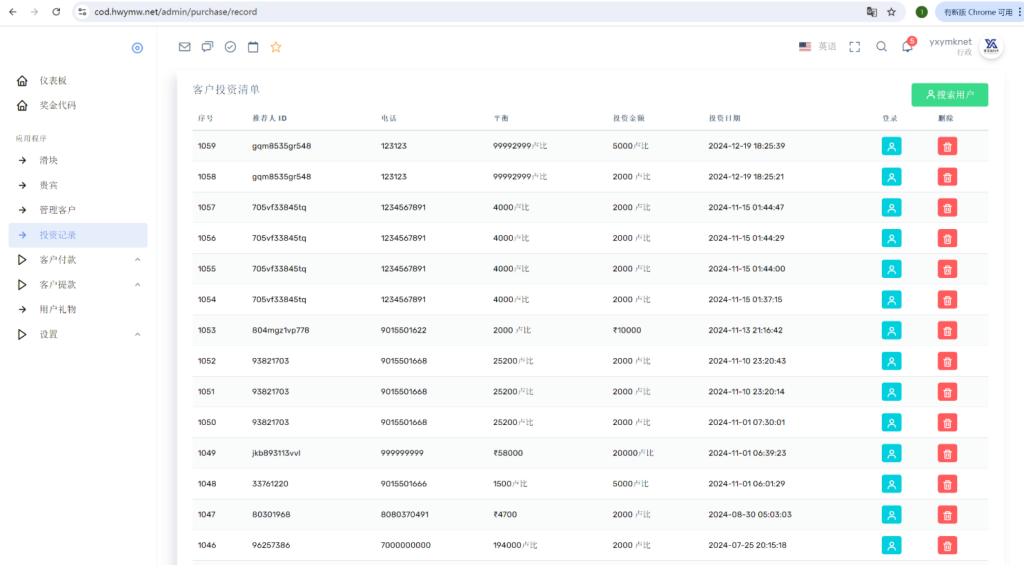Delete record row 1047
This screenshot has height=565, width=1024.
coord(948,515)
